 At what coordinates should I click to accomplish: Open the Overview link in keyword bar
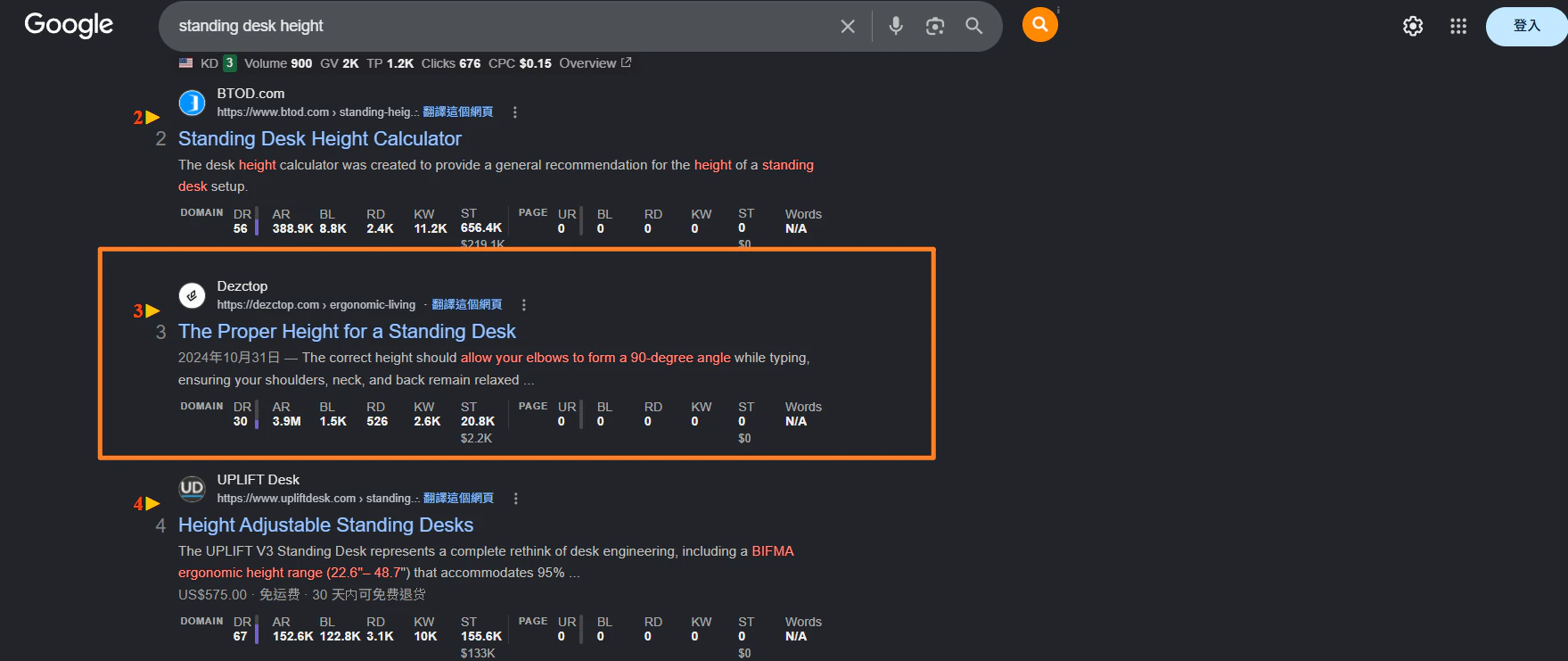click(595, 63)
